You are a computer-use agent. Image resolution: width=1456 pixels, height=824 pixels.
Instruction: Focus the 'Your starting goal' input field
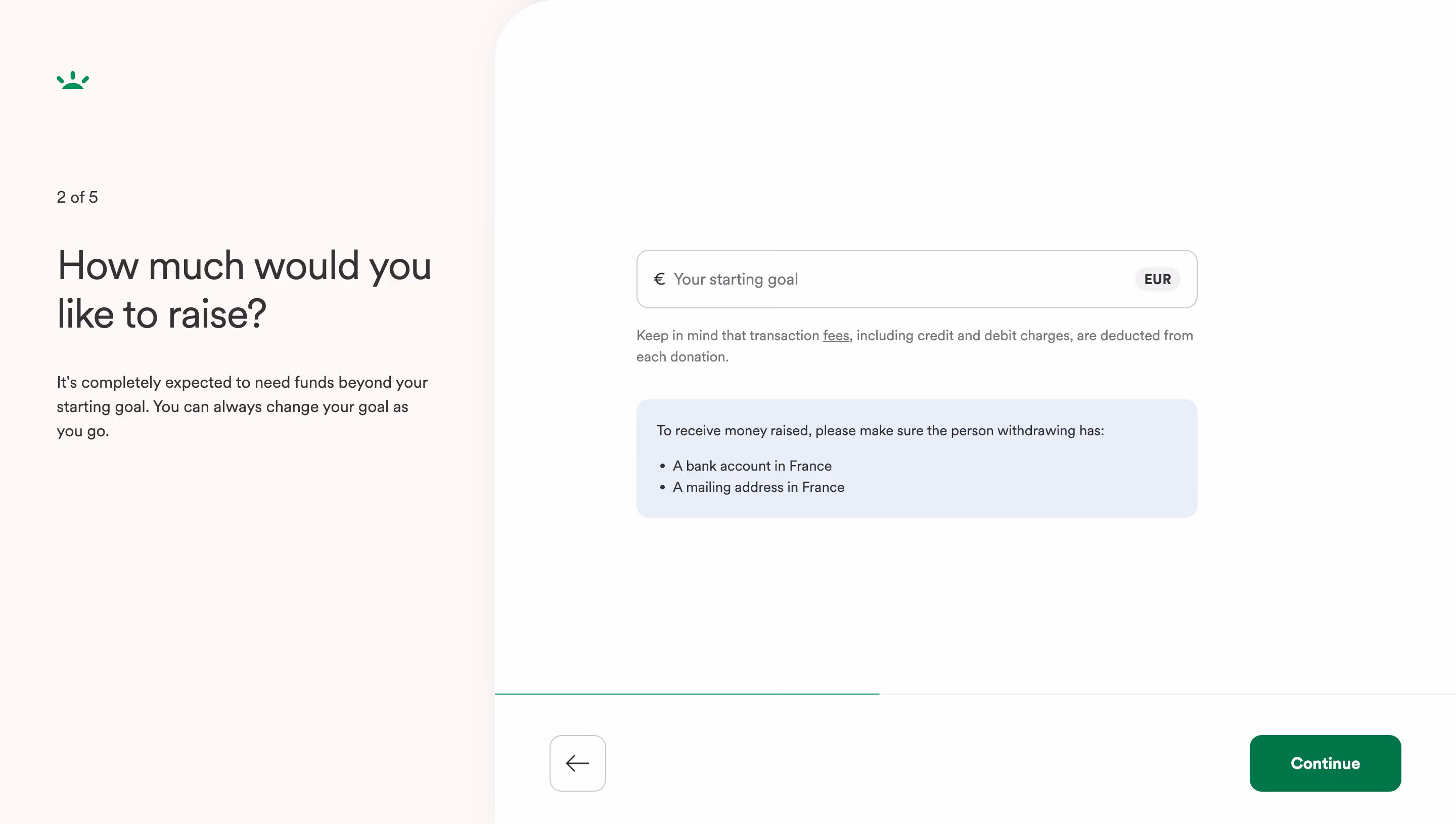916,279
